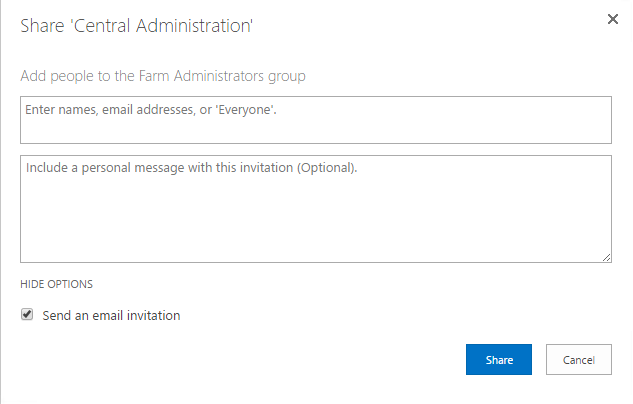Viewport: 633px width, 404px height.
Task: Grab the message box resize handle
Action: [607, 258]
